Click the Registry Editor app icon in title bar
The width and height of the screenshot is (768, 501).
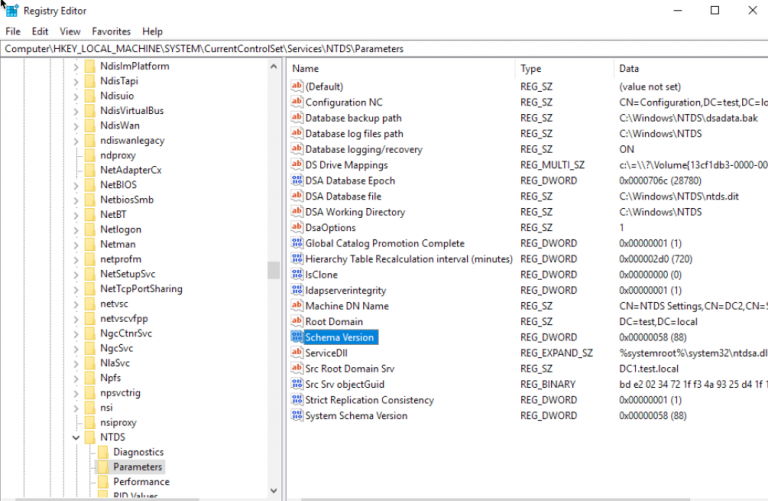[x=11, y=10]
